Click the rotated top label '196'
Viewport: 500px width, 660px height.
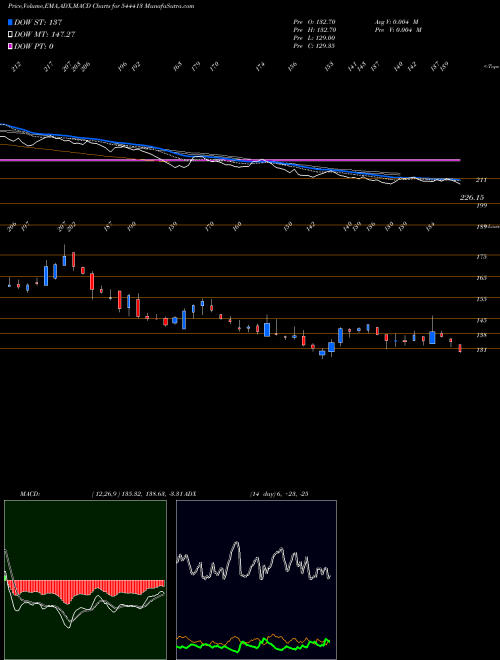pos(122,67)
